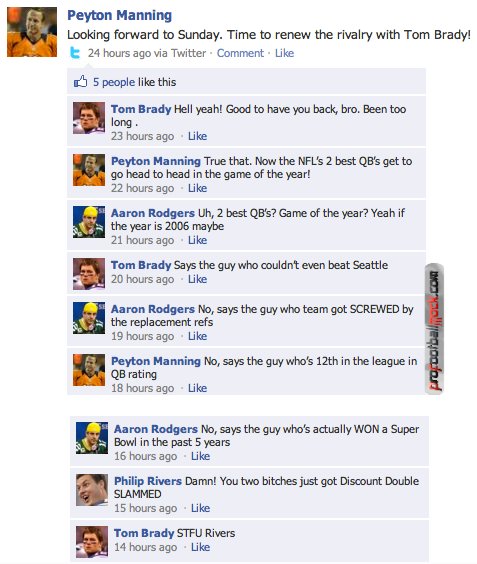
Task: Click the profootballmock.com watermark logo
Action: point(434,328)
